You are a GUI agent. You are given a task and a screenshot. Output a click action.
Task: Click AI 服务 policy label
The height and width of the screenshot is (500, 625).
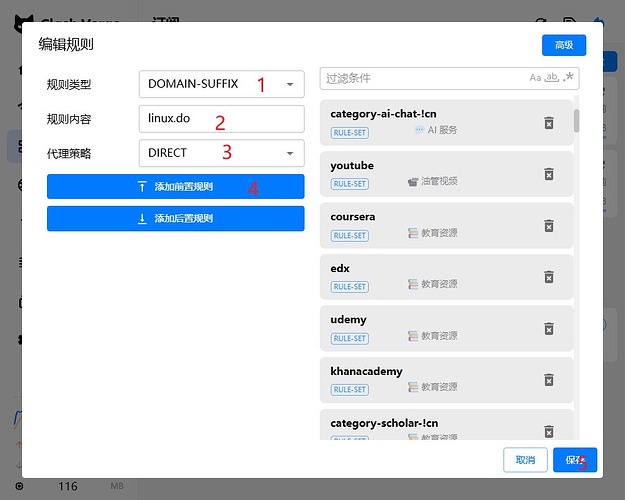436,130
